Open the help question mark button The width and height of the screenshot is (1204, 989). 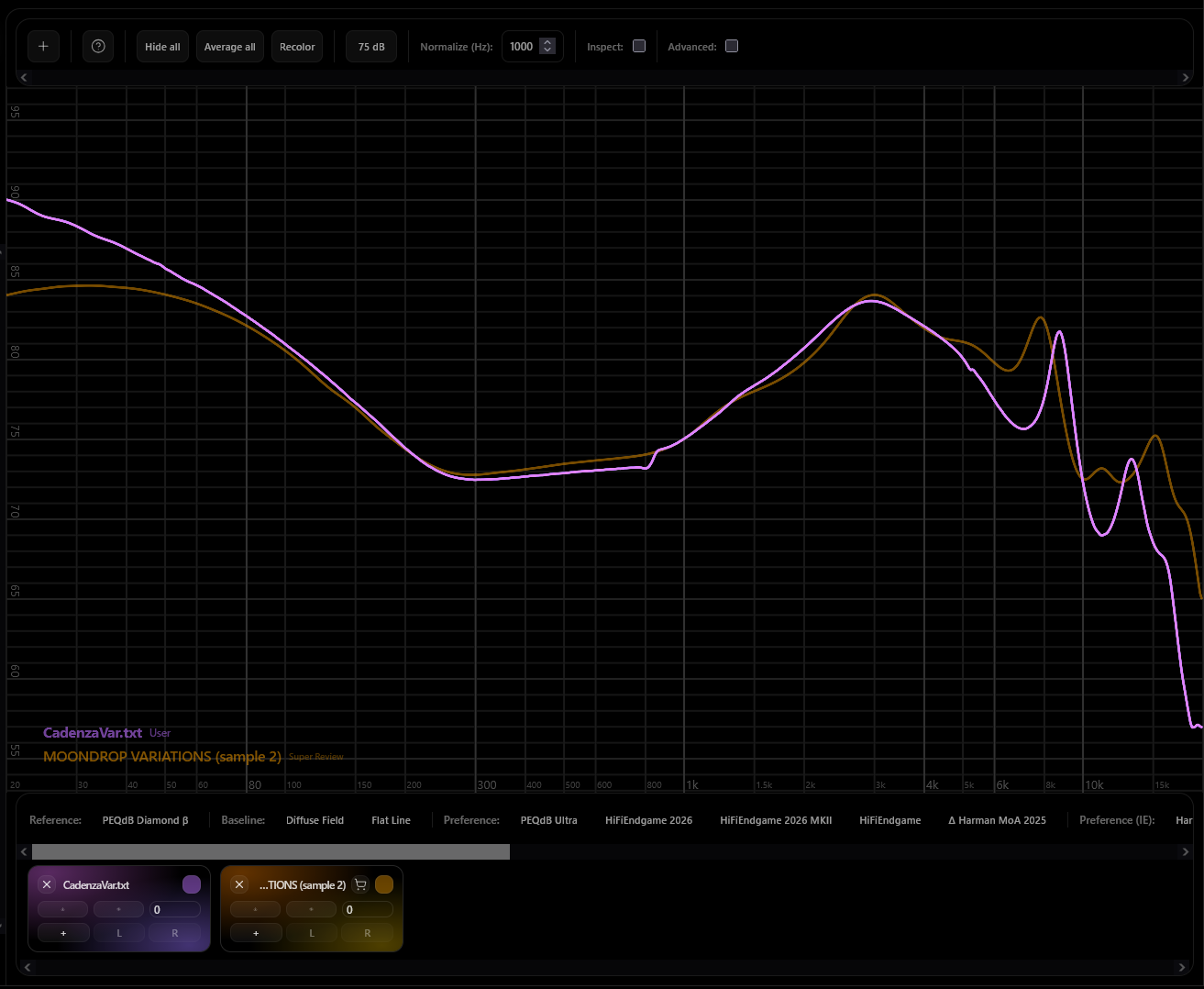click(98, 47)
